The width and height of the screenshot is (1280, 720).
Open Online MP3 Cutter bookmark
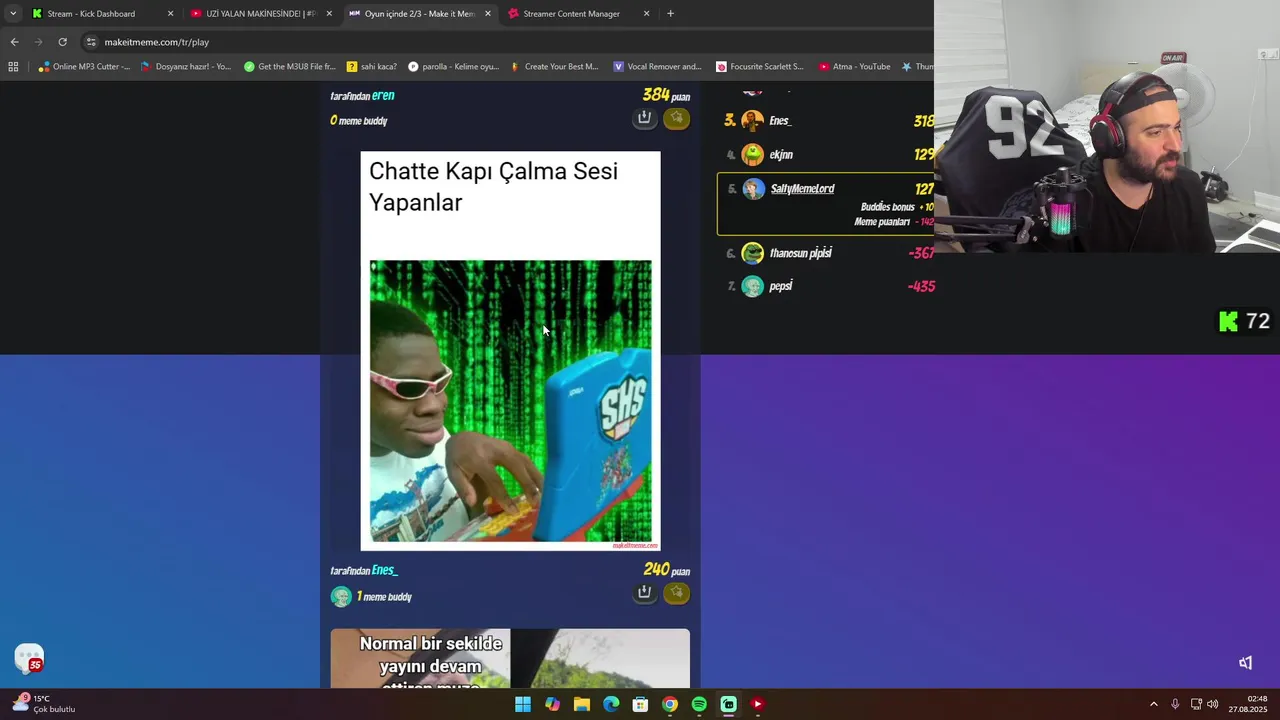pos(84,67)
